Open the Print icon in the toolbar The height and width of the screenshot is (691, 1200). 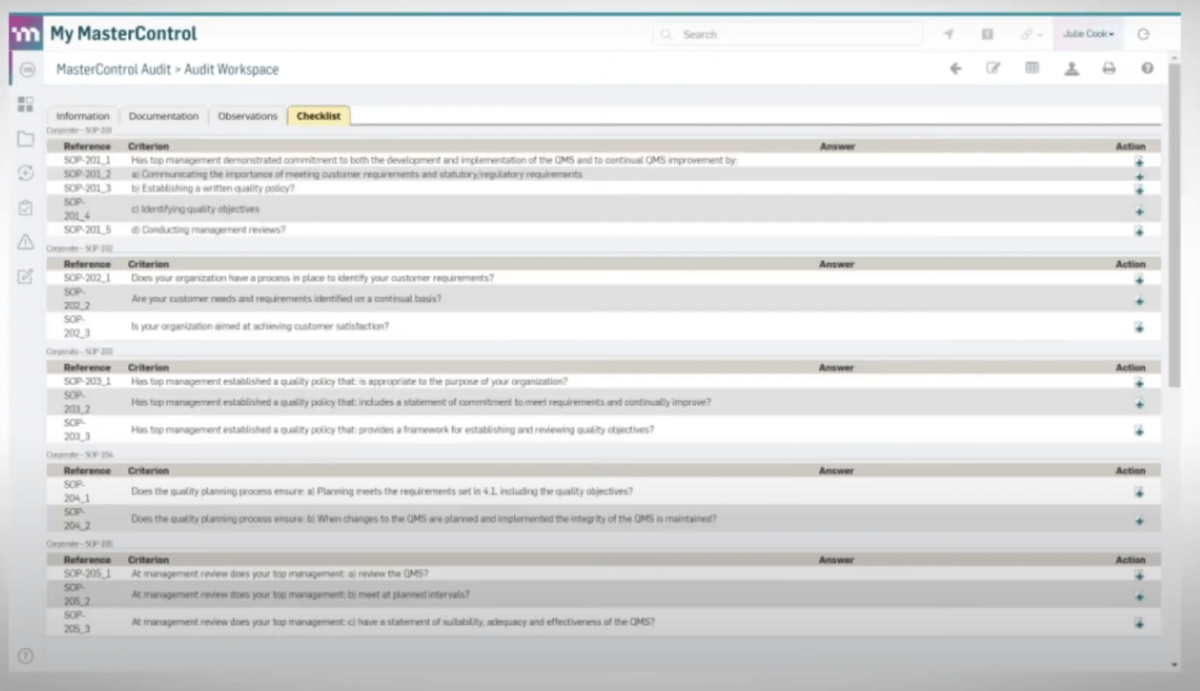click(1108, 68)
